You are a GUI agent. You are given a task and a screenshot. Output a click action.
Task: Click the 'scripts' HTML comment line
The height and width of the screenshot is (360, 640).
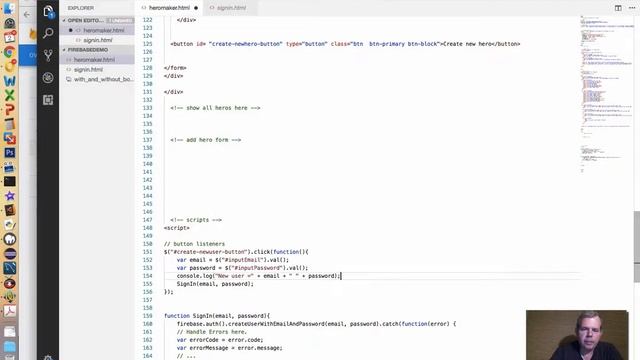click(196, 220)
